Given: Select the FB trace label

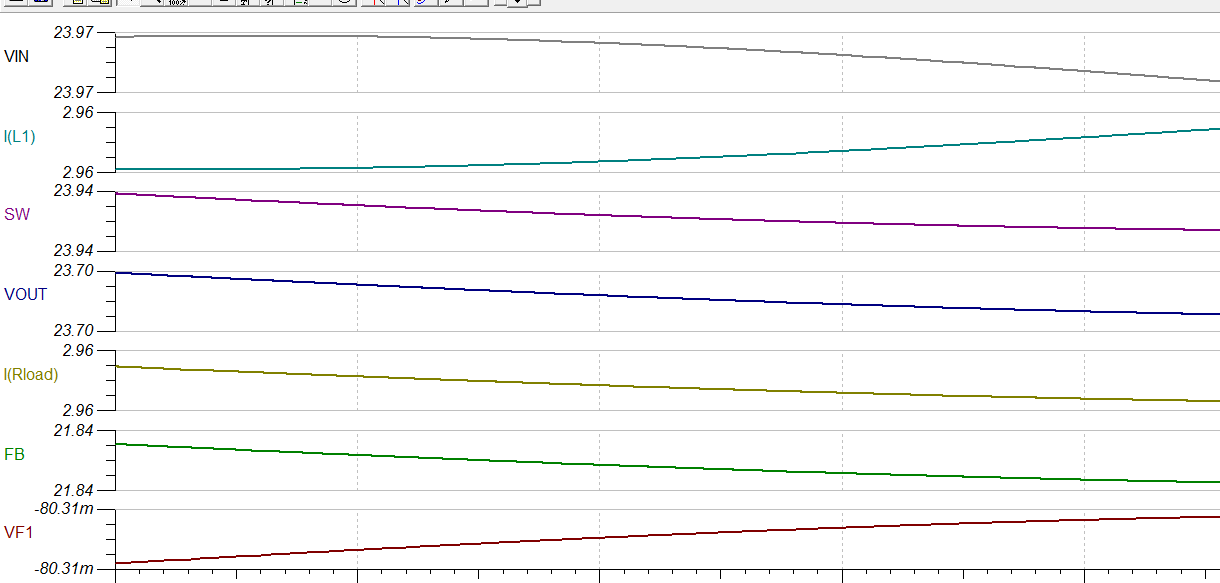Looking at the screenshot, I should coord(15,454).
